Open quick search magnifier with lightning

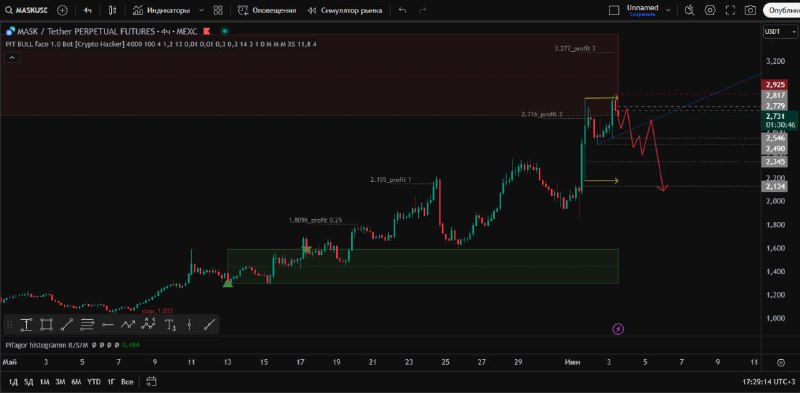(x=689, y=10)
